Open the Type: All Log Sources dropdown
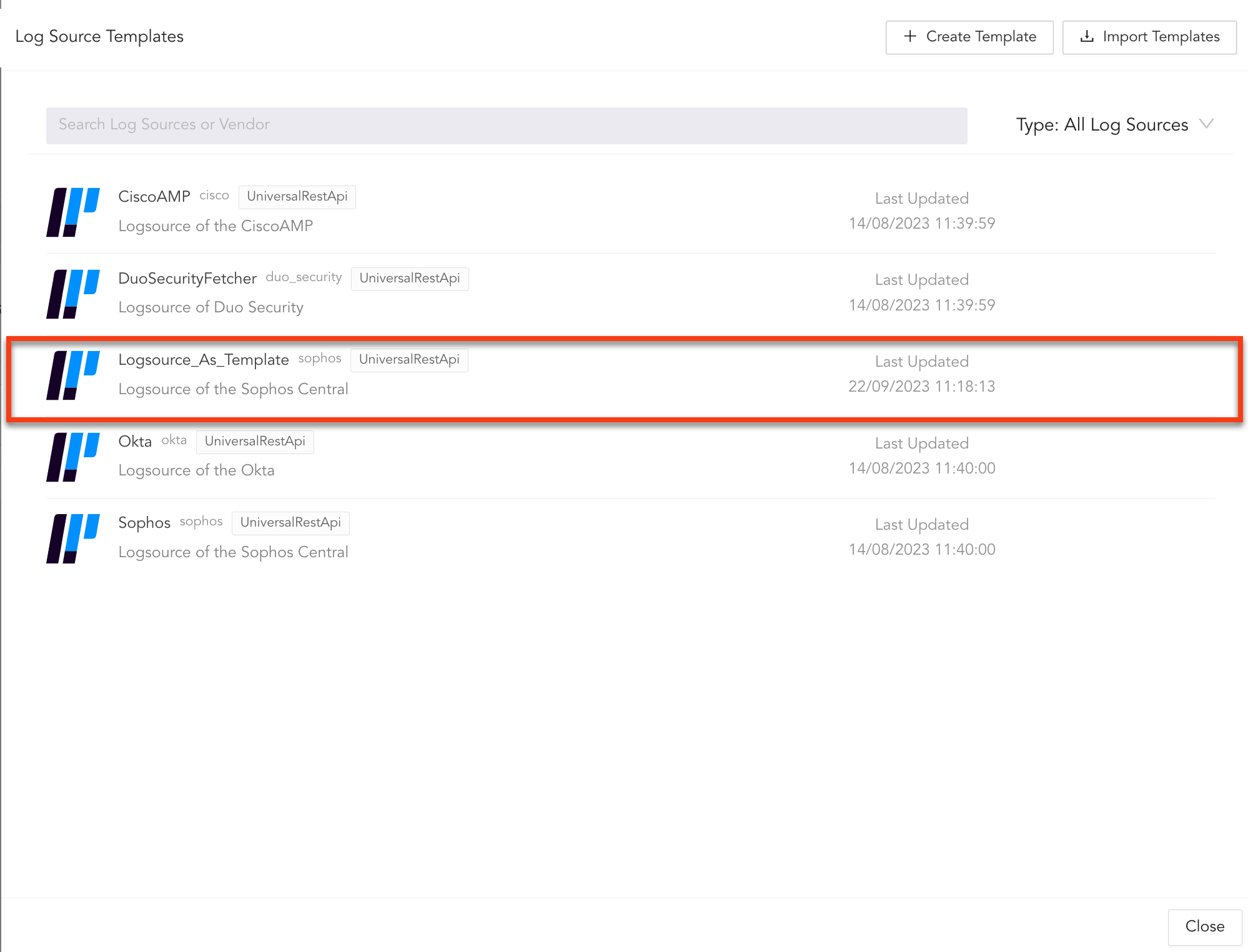This screenshot has height=952, width=1248. click(x=1102, y=125)
